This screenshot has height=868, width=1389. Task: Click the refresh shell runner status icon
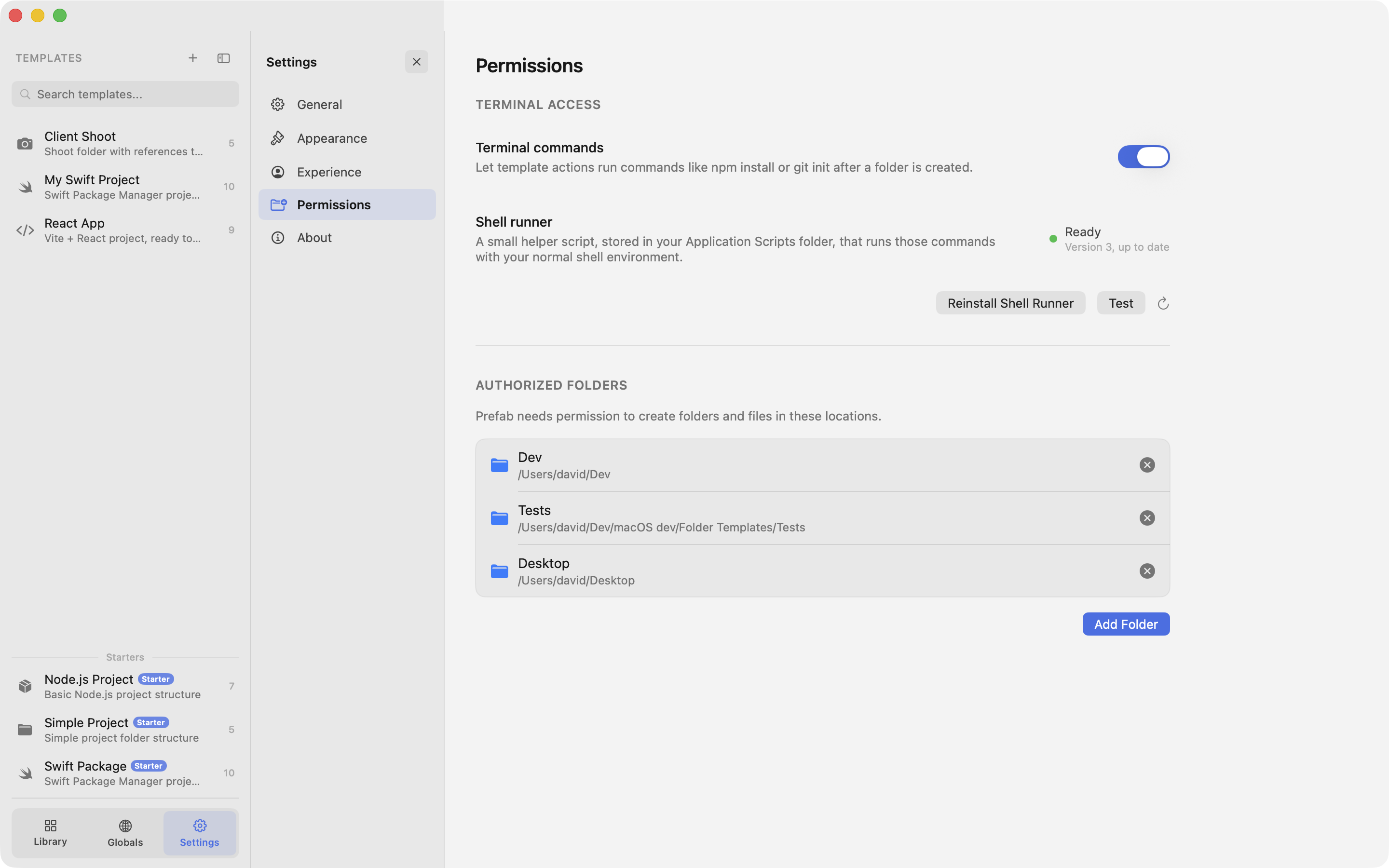pyautogui.click(x=1163, y=303)
